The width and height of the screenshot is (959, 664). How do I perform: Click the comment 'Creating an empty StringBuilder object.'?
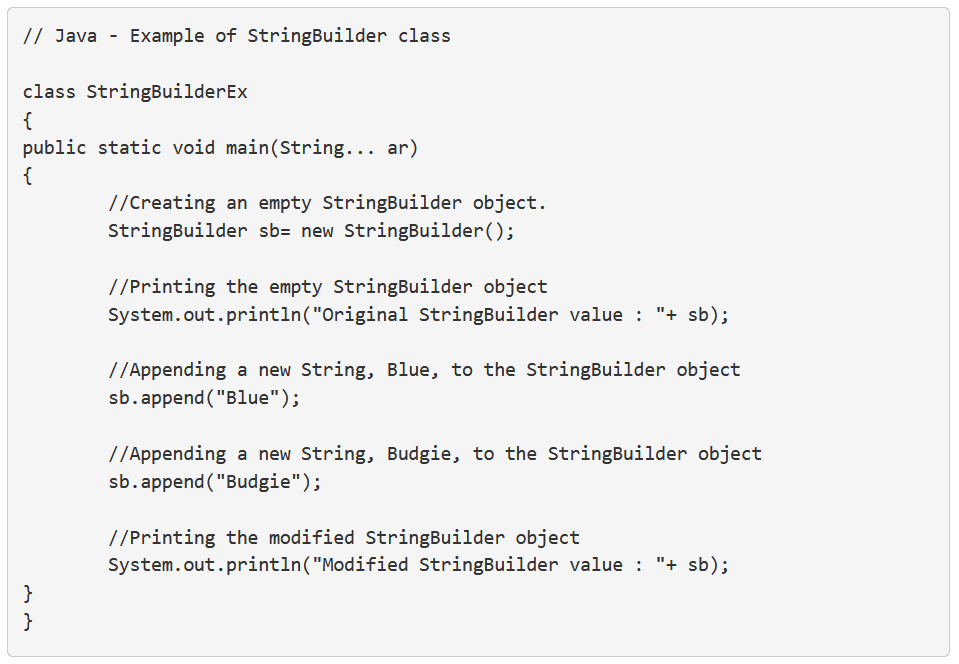pos(327,203)
